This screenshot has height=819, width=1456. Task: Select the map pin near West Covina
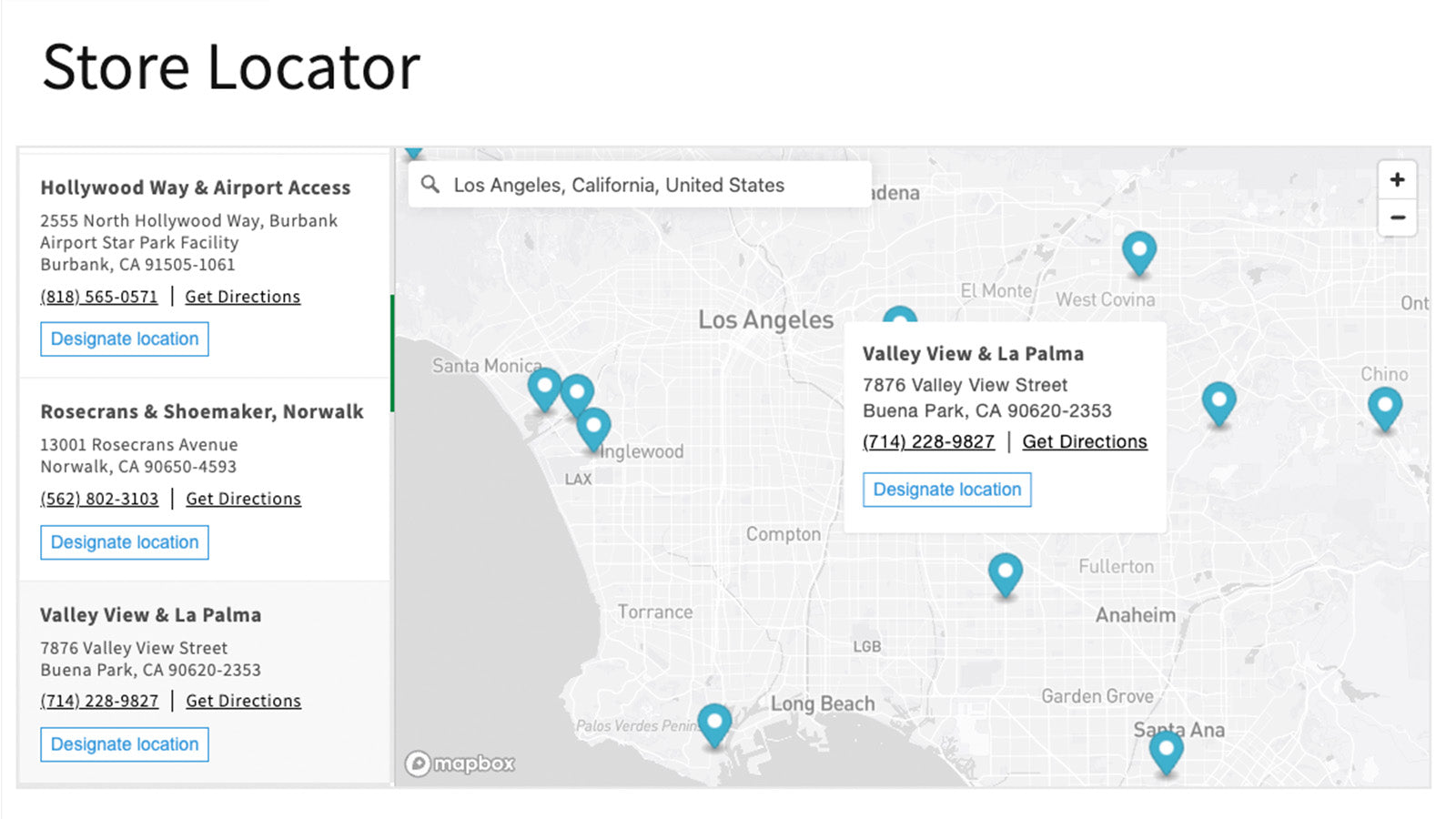pyautogui.click(x=1139, y=250)
